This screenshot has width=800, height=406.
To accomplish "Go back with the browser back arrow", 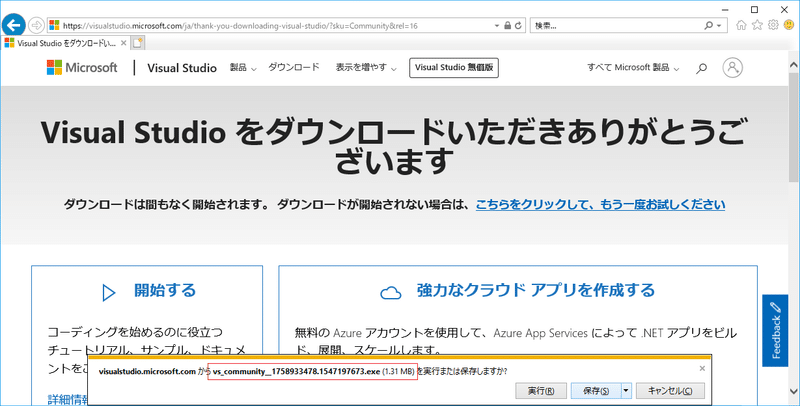I will pyautogui.click(x=14, y=25).
